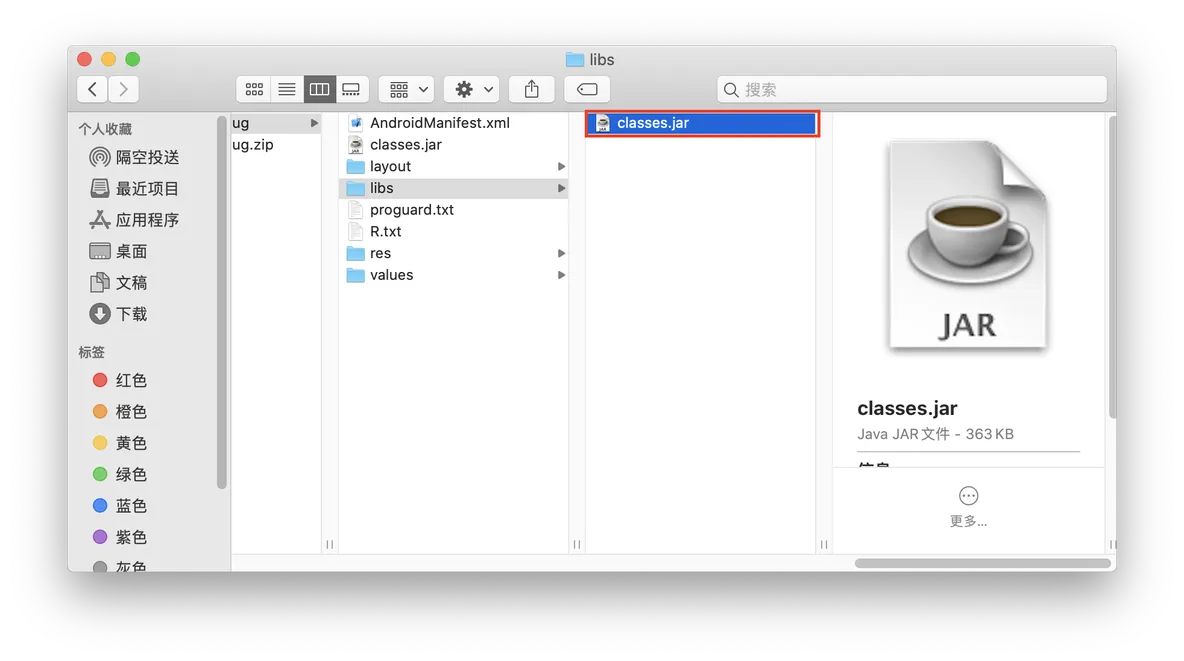Select the 蓝色 tag
The width and height of the screenshot is (1184, 661).
pyautogui.click(x=120, y=505)
